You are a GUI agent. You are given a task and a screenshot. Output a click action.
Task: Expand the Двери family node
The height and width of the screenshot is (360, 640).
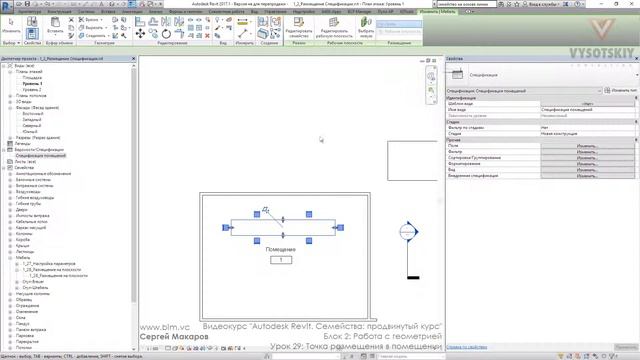tap(10, 209)
